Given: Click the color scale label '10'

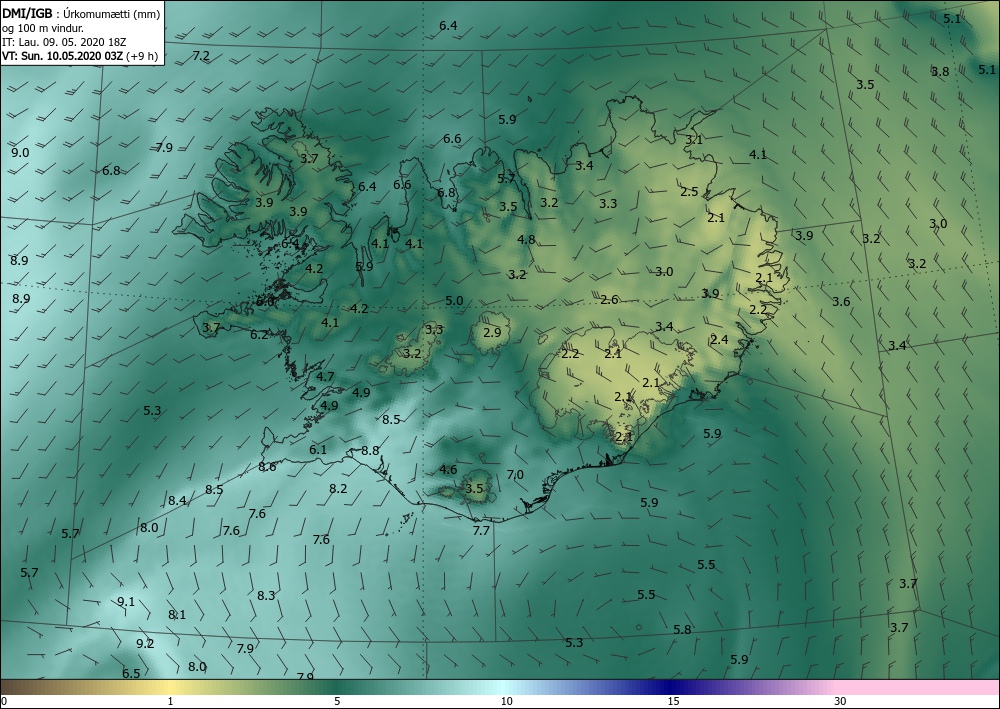Looking at the screenshot, I should tap(506, 702).
